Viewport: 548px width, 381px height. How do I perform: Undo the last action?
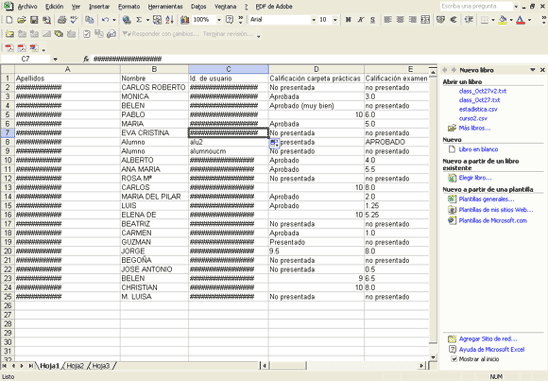pyautogui.click(x=105, y=20)
